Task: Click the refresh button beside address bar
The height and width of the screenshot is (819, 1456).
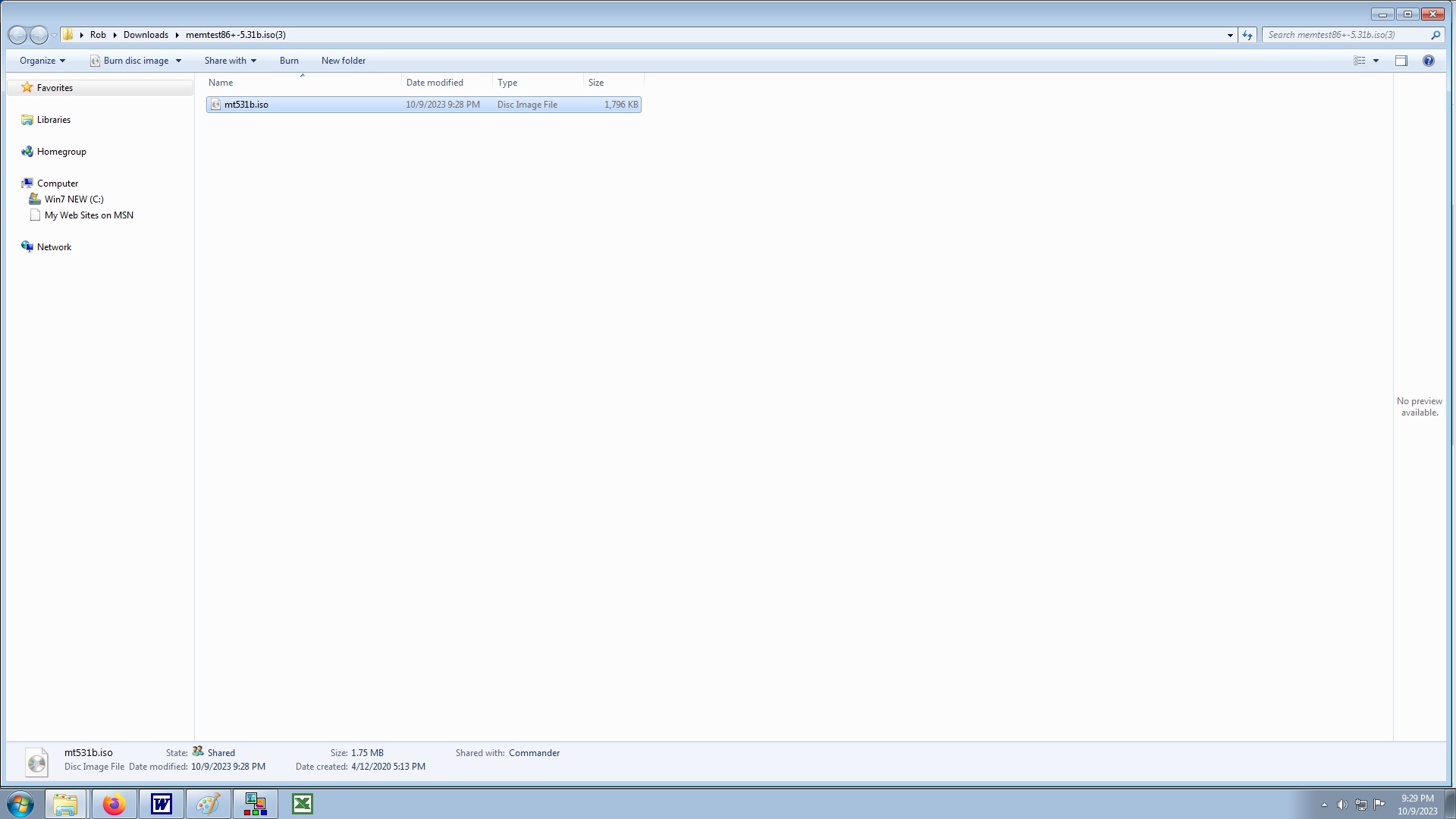Action: [1247, 35]
